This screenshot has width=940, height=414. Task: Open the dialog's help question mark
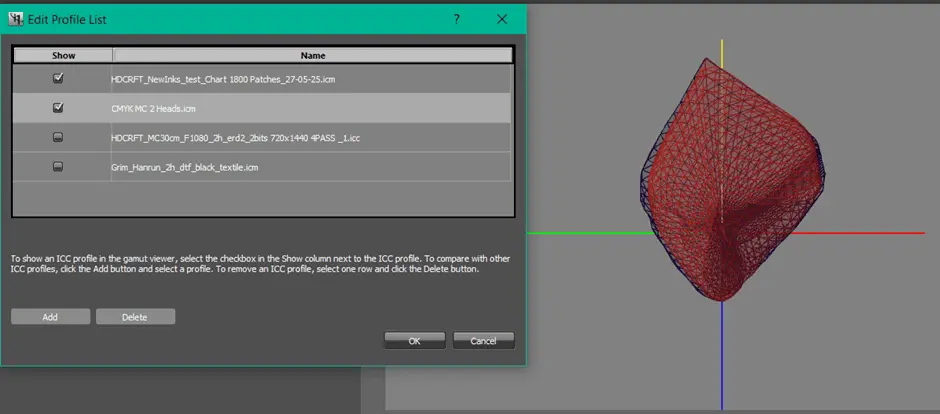[457, 20]
